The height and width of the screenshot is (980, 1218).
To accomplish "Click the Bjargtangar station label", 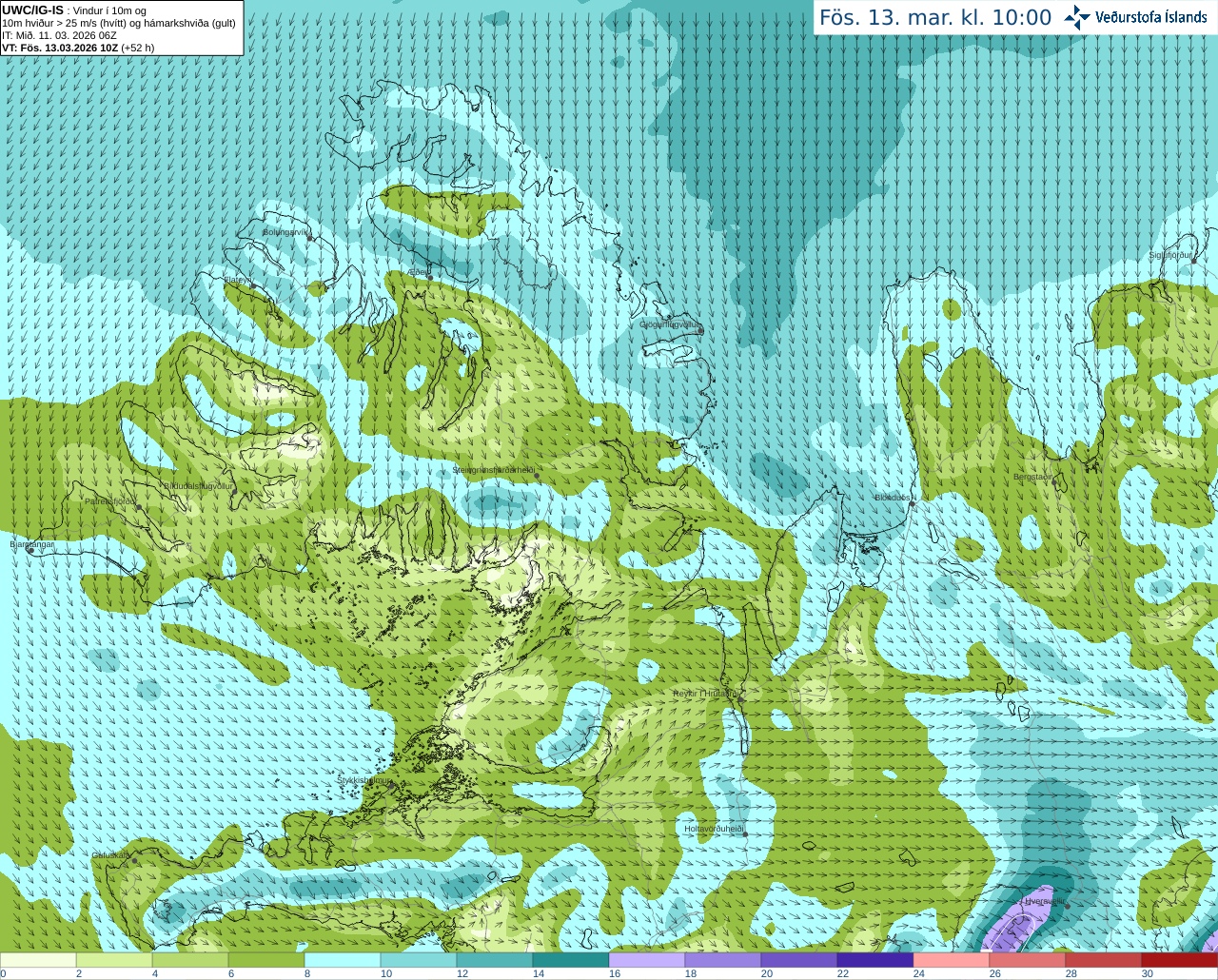I will click(31, 544).
